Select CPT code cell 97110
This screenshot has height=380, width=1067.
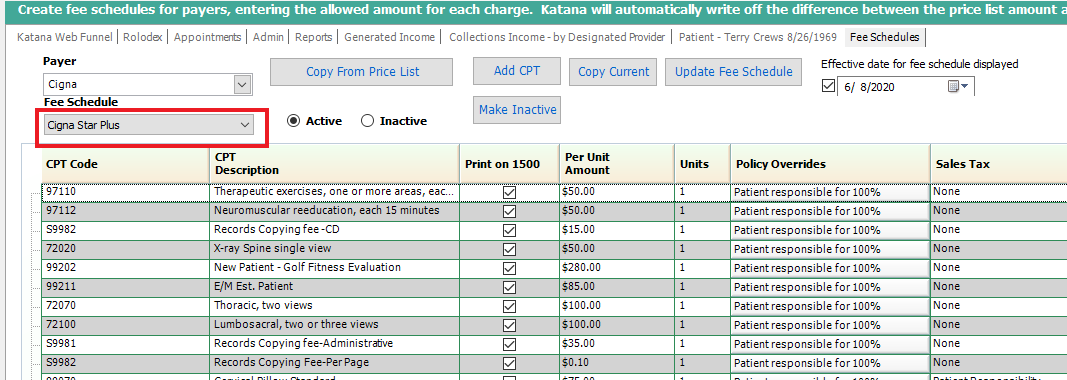pyautogui.click(x=126, y=193)
